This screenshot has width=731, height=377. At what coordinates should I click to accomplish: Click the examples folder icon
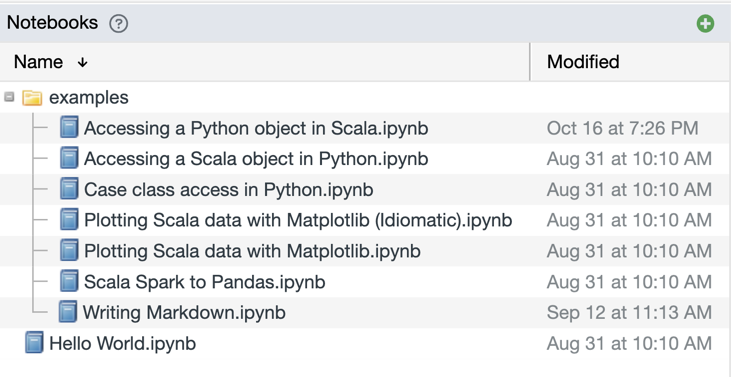[x=32, y=98]
